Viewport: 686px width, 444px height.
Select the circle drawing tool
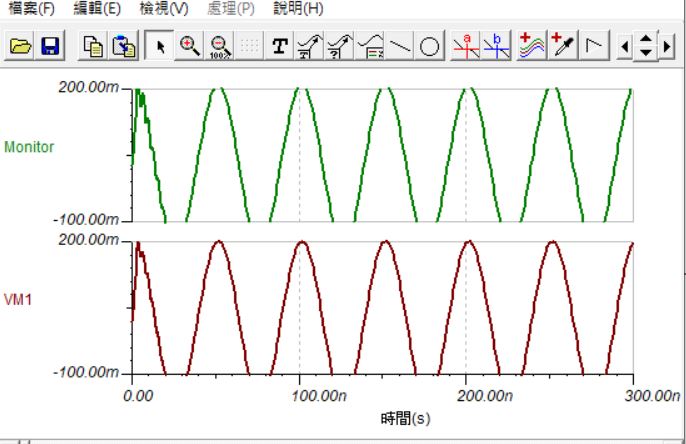coord(429,45)
